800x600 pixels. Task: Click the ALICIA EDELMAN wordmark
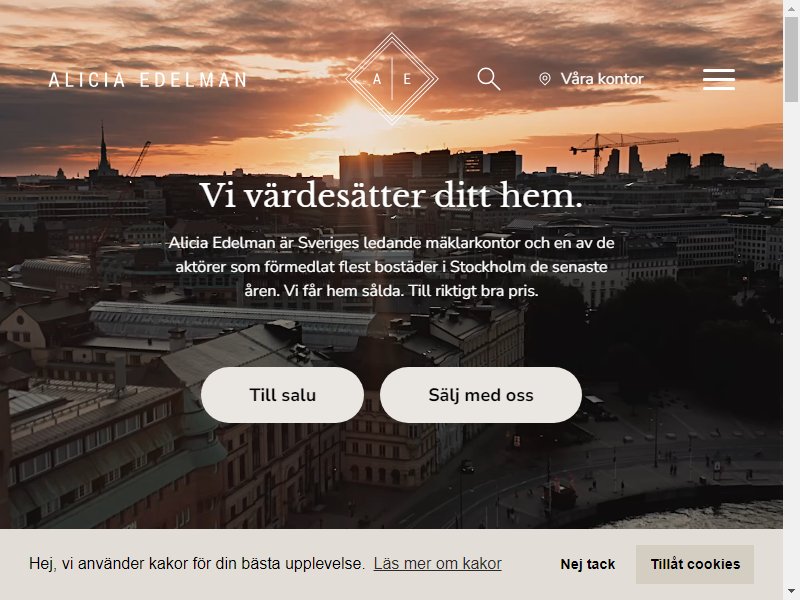[147, 80]
